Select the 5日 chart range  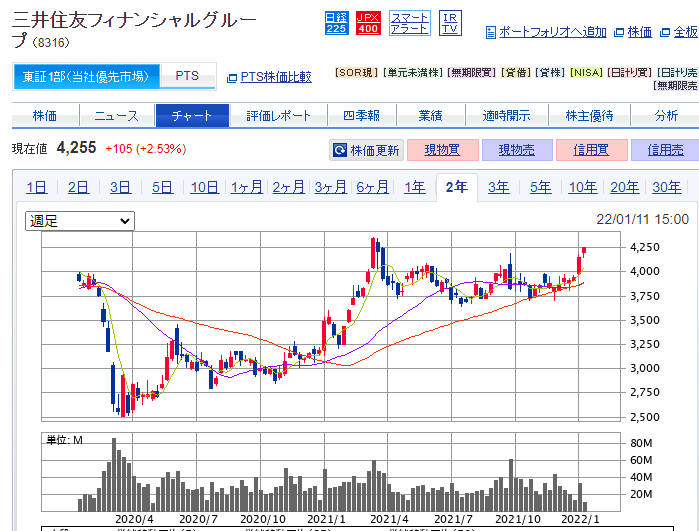point(162,187)
